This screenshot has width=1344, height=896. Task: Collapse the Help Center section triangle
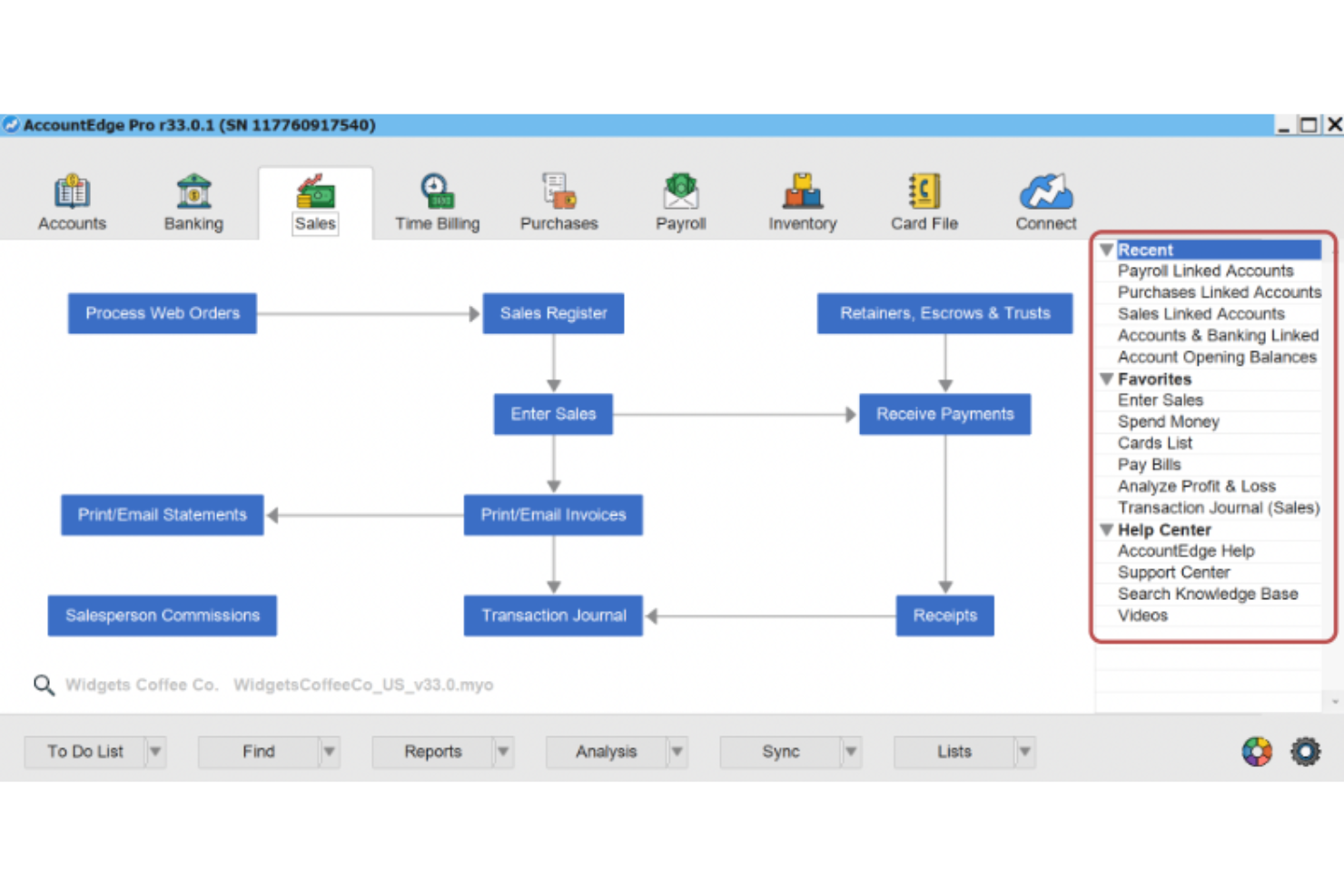[x=1106, y=529]
